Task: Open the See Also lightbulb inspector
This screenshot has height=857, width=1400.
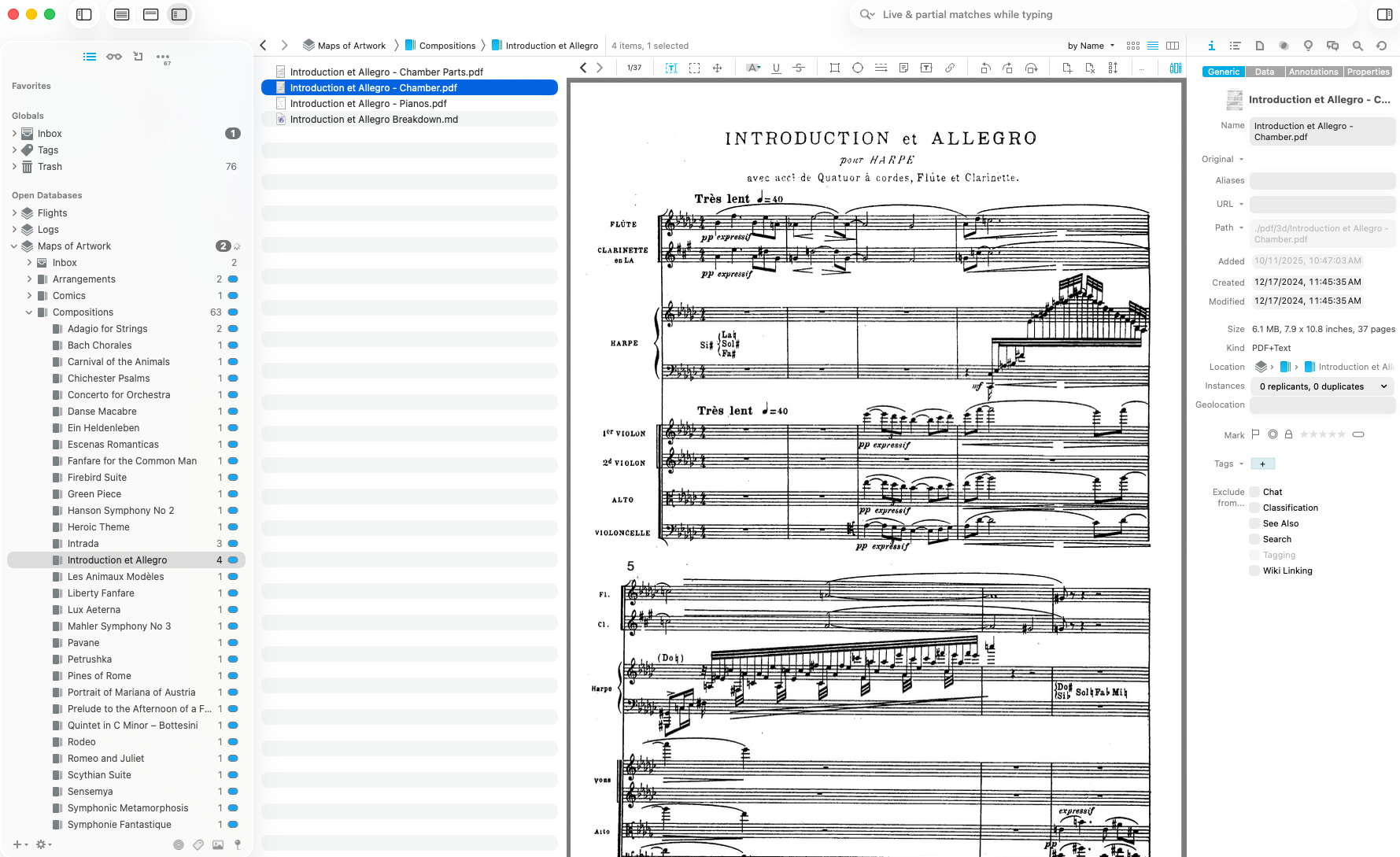Action: pyautogui.click(x=1308, y=46)
